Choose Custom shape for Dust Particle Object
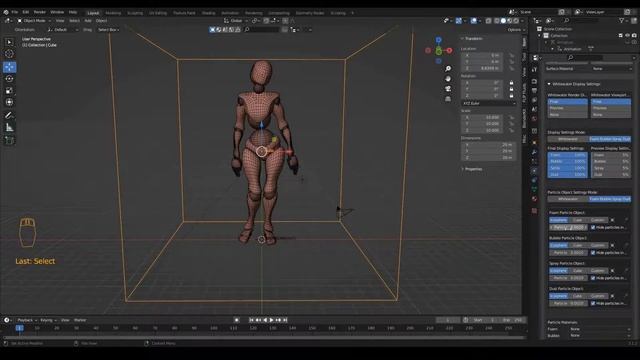Image resolution: width=640 pixels, height=360 pixels. pyautogui.click(x=598, y=296)
